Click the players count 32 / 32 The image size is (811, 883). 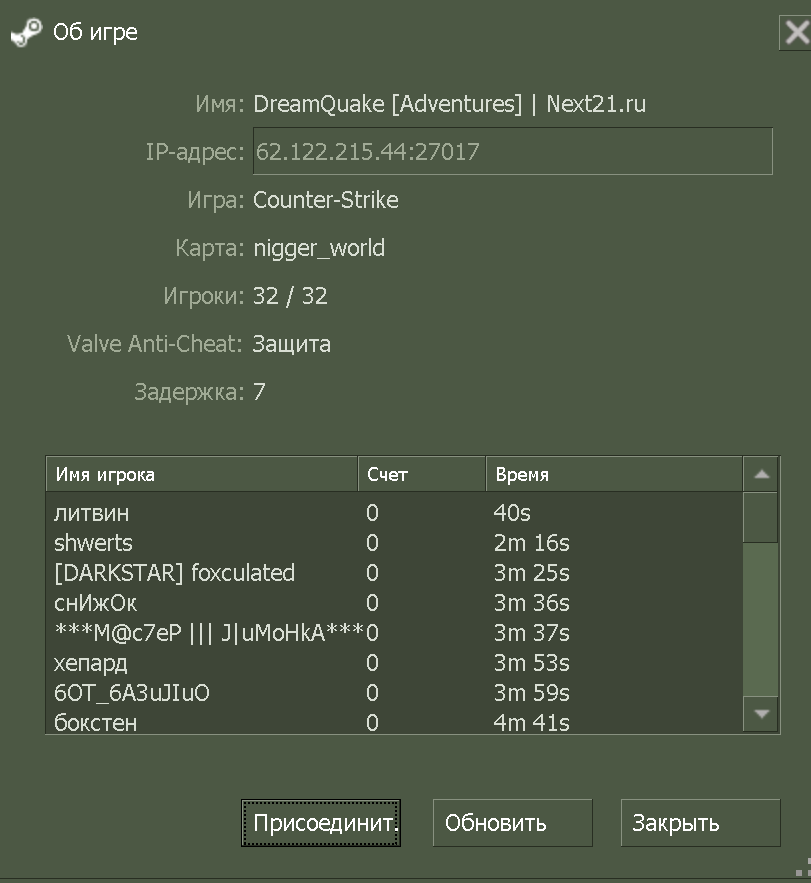290,296
